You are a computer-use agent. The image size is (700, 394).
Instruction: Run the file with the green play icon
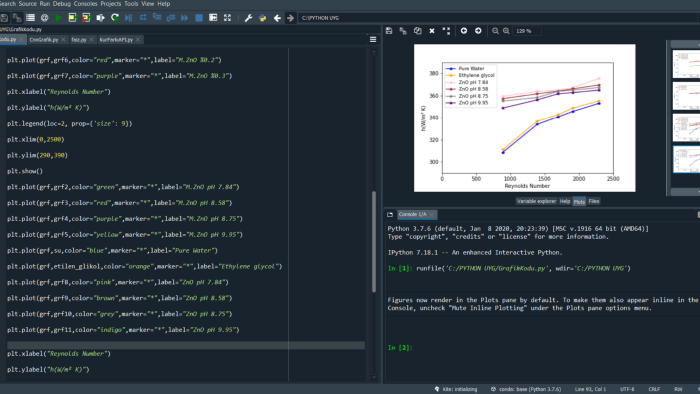point(58,18)
